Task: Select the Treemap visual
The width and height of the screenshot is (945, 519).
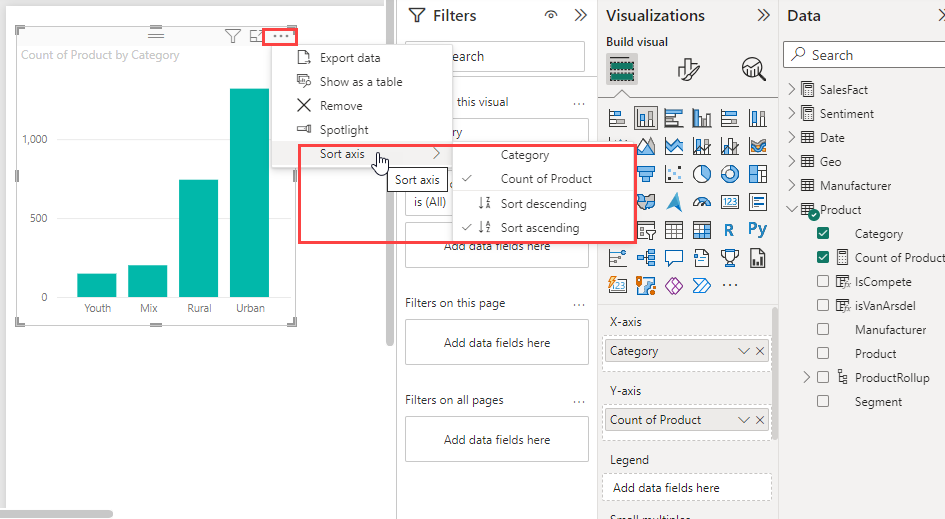Action: pos(758,174)
